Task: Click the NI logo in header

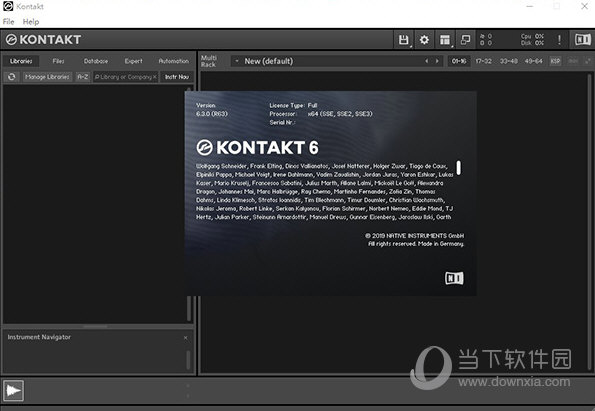Action: point(582,39)
